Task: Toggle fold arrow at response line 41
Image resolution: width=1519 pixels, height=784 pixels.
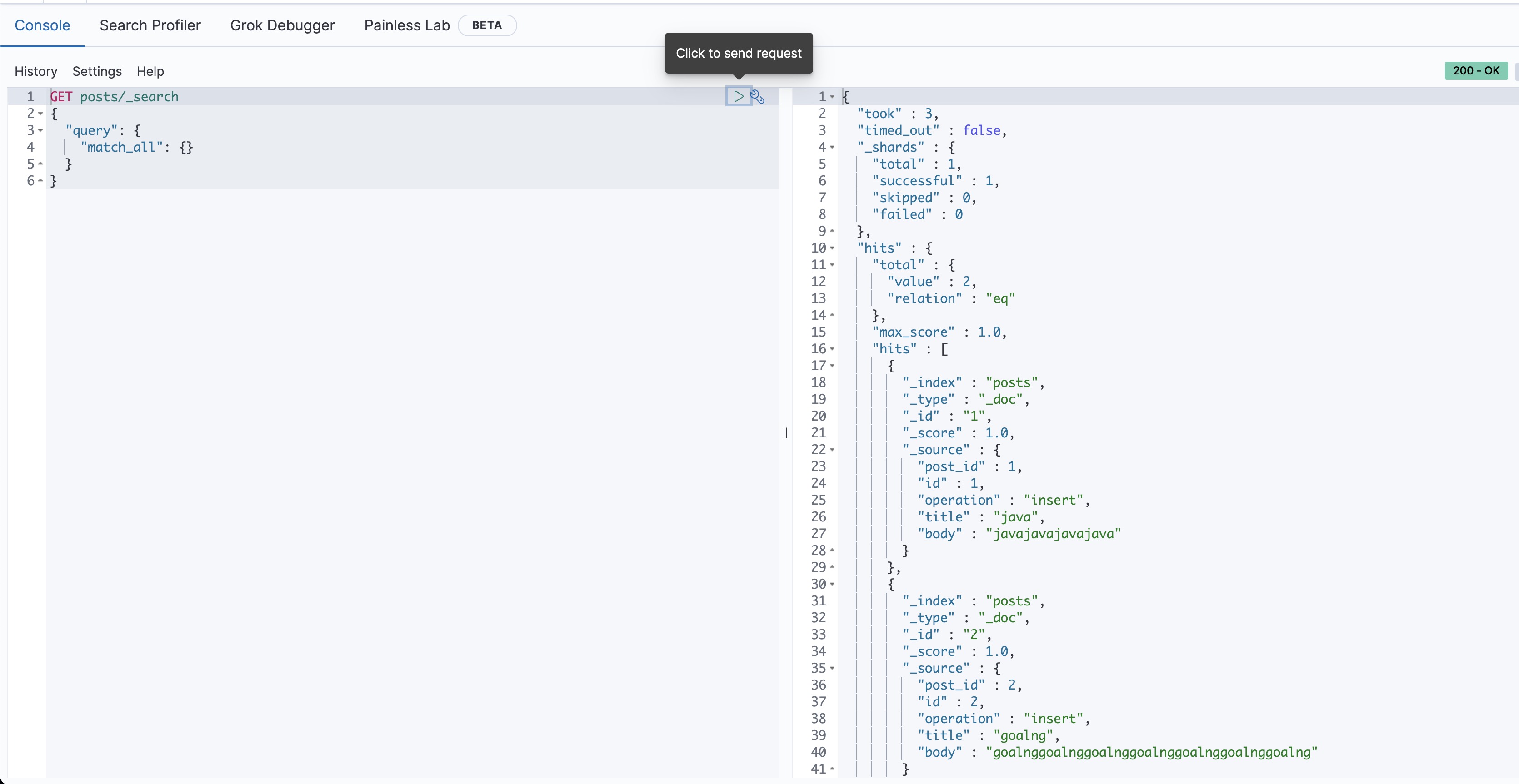Action: (x=832, y=769)
